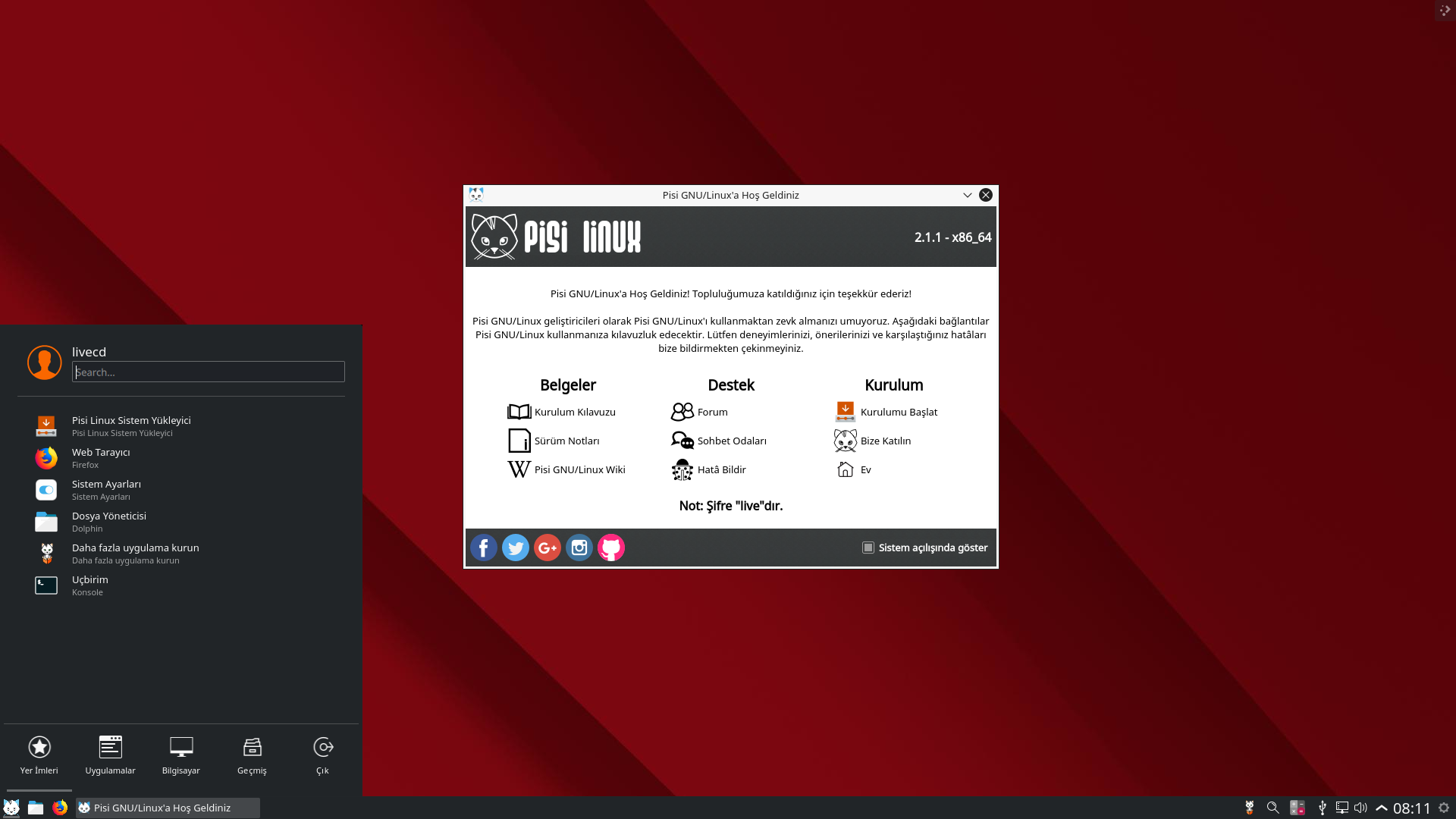The height and width of the screenshot is (819, 1456).
Task: Toggle Sistem açılışında göster checkbox
Action: 868,548
